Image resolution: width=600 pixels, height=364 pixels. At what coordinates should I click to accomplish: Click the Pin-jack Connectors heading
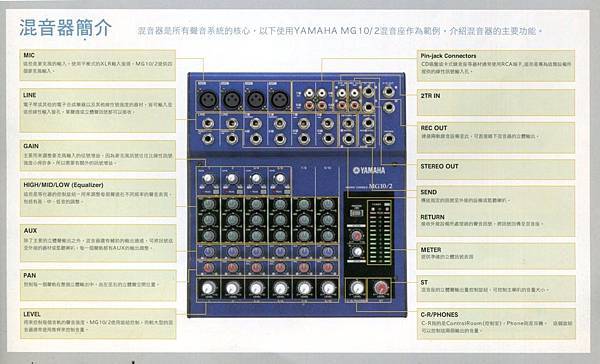point(448,55)
